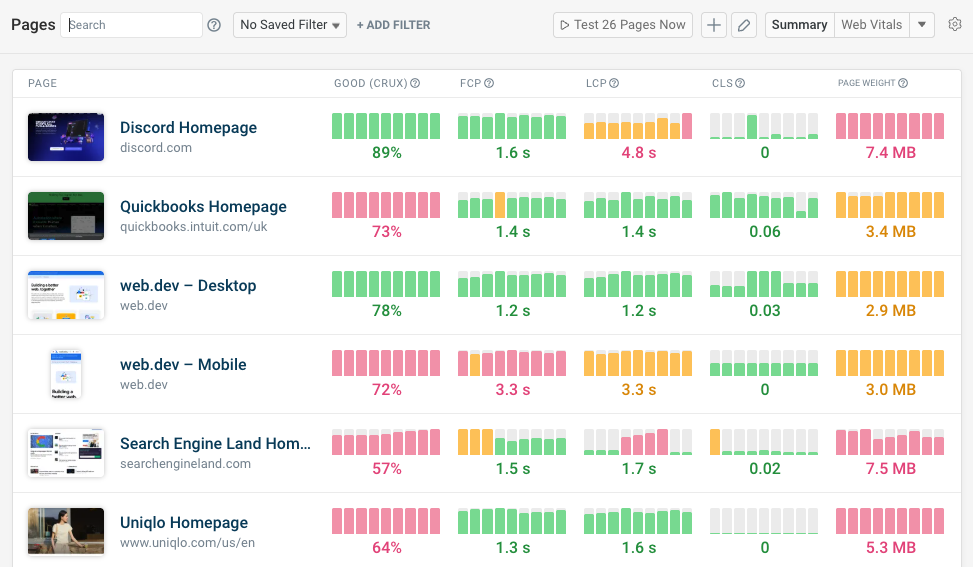Image resolution: width=973 pixels, height=567 pixels.
Task: Switch to the Web Vitals tab
Action: (871, 25)
